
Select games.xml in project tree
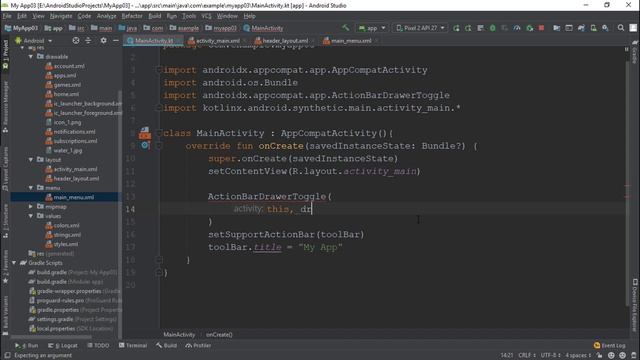click(x=63, y=85)
